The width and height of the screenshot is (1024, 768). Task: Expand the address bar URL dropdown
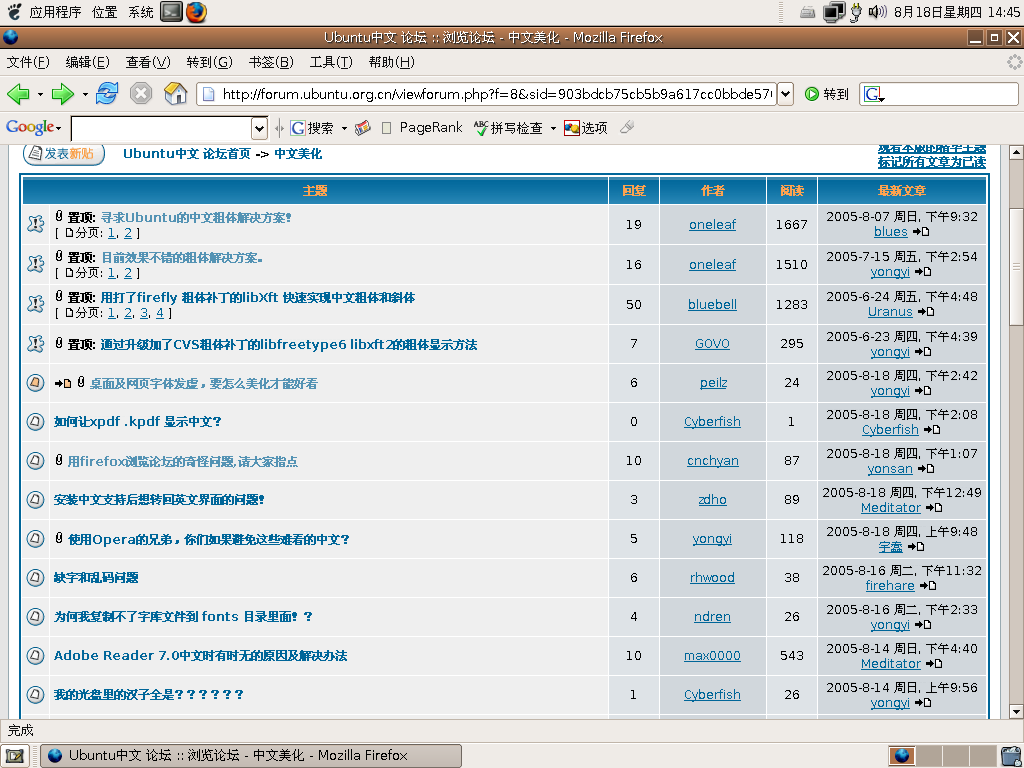tap(786, 94)
